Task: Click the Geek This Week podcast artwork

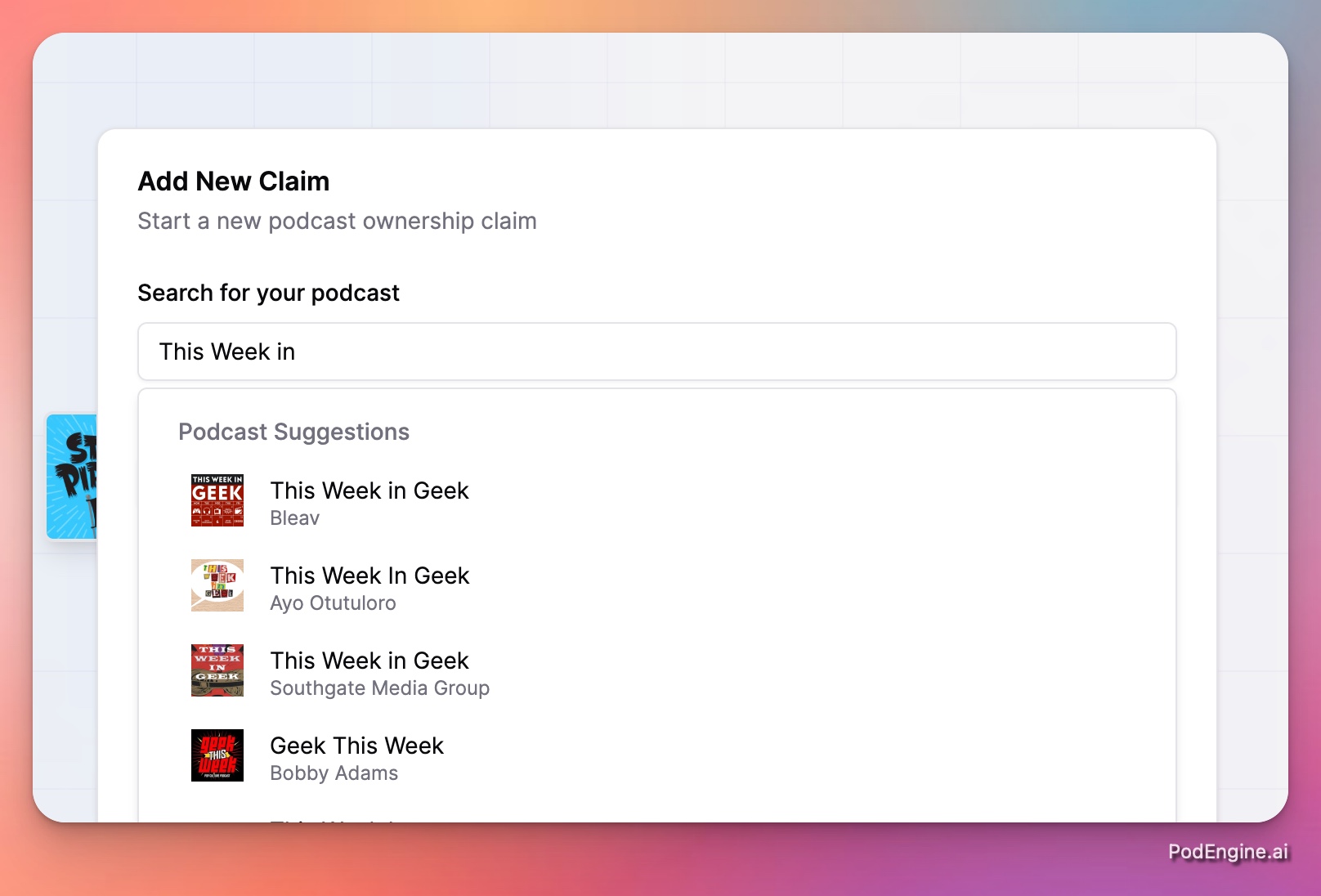Action: click(217, 755)
